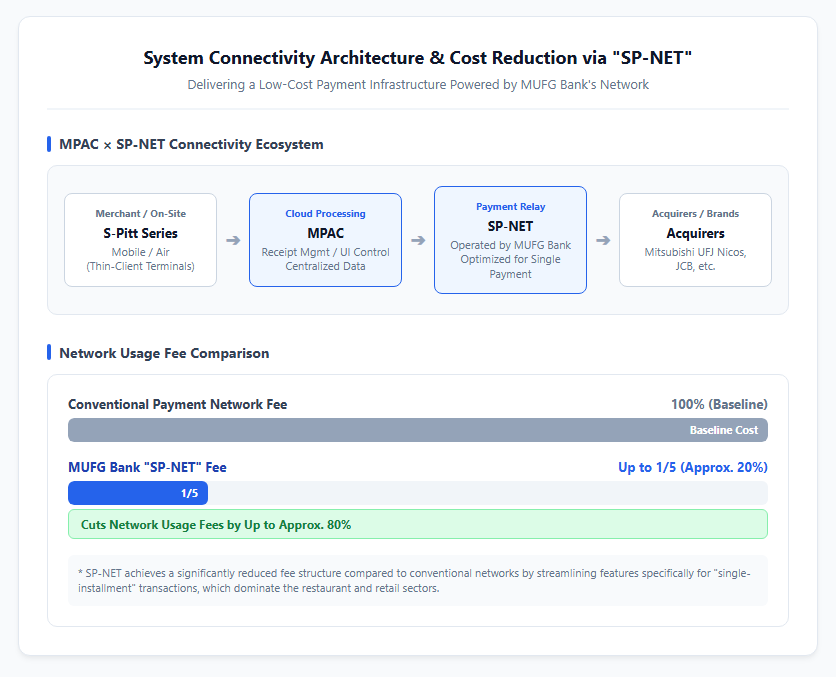This screenshot has height=677, width=836.
Task: Click the arrow between MPAC and SP-NET
Action: (x=418, y=240)
